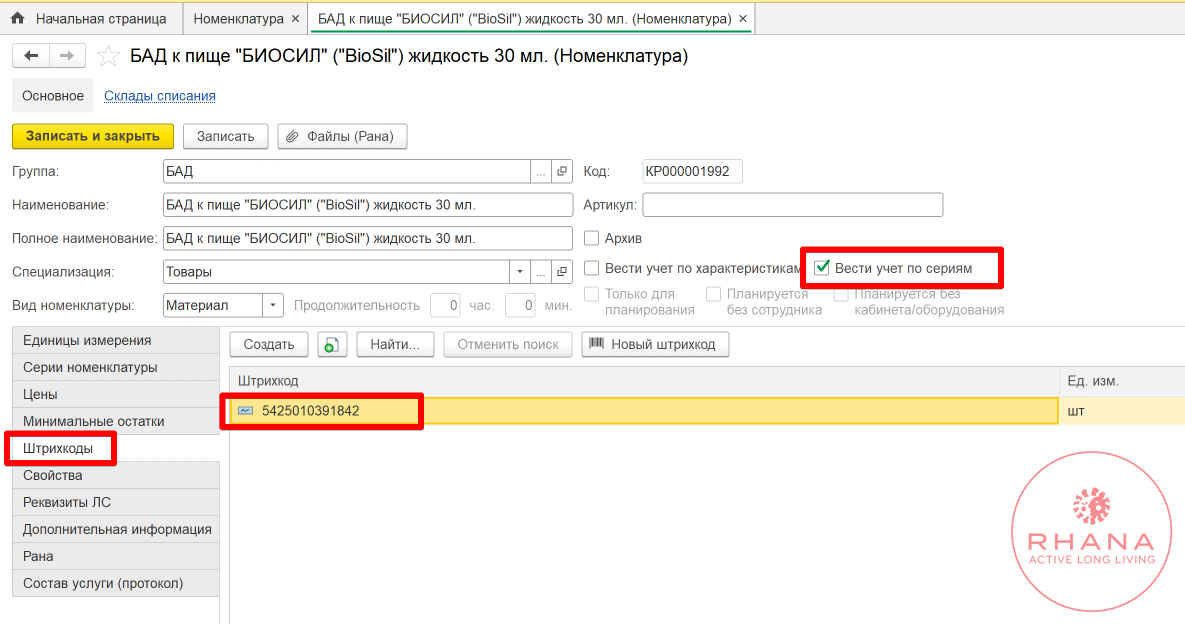Click the Записать и закрыть button

pos(93,136)
